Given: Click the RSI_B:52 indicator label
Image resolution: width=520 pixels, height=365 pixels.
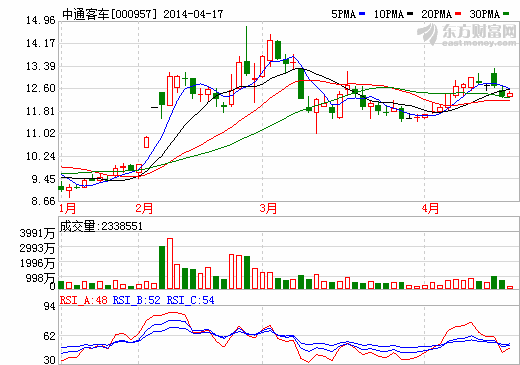Looking at the screenshot, I should pos(136,300).
